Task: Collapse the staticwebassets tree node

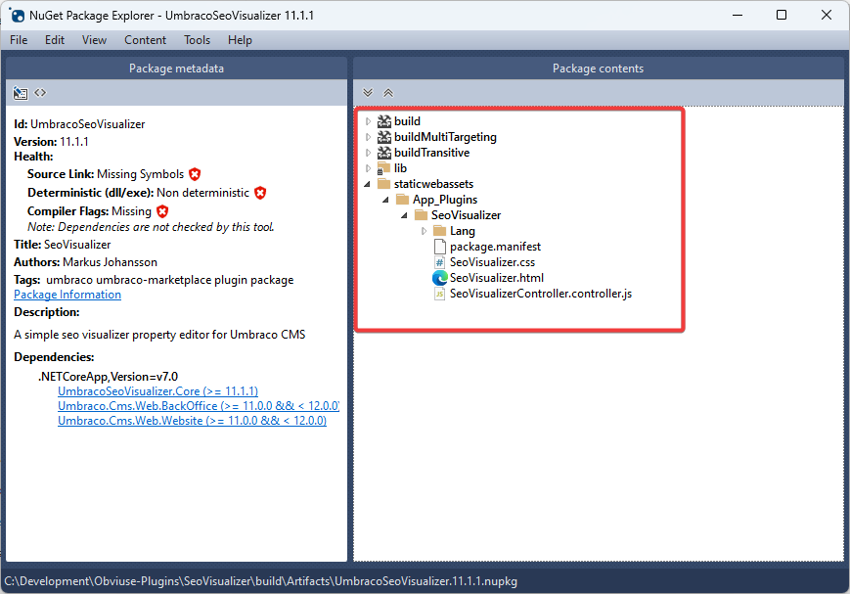Action: [x=368, y=184]
